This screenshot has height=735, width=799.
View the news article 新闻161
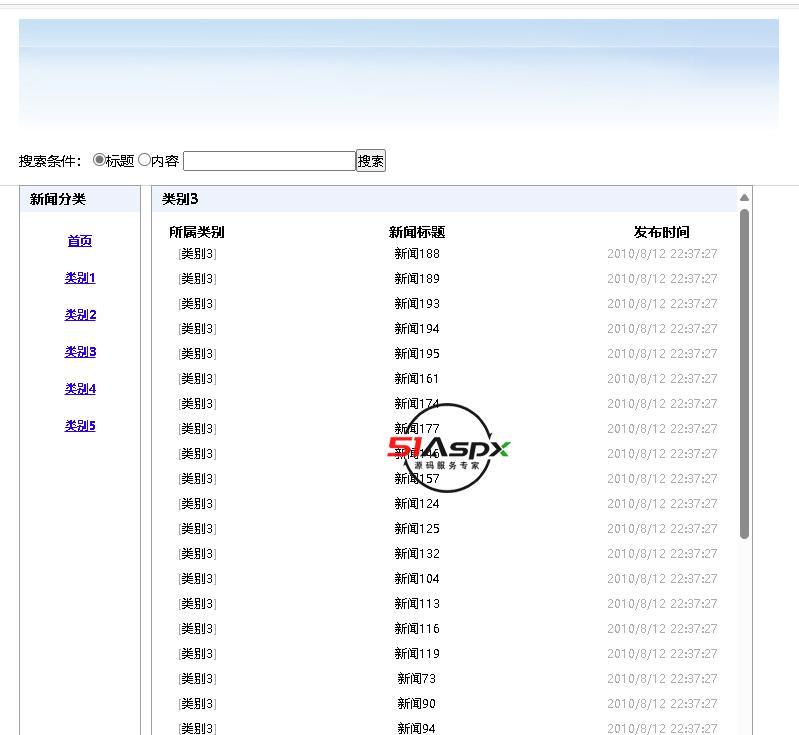pos(416,379)
